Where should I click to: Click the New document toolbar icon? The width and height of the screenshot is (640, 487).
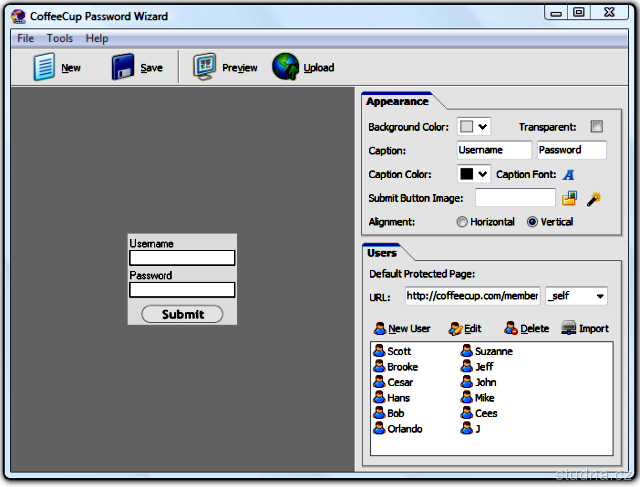click(x=44, y=67)
